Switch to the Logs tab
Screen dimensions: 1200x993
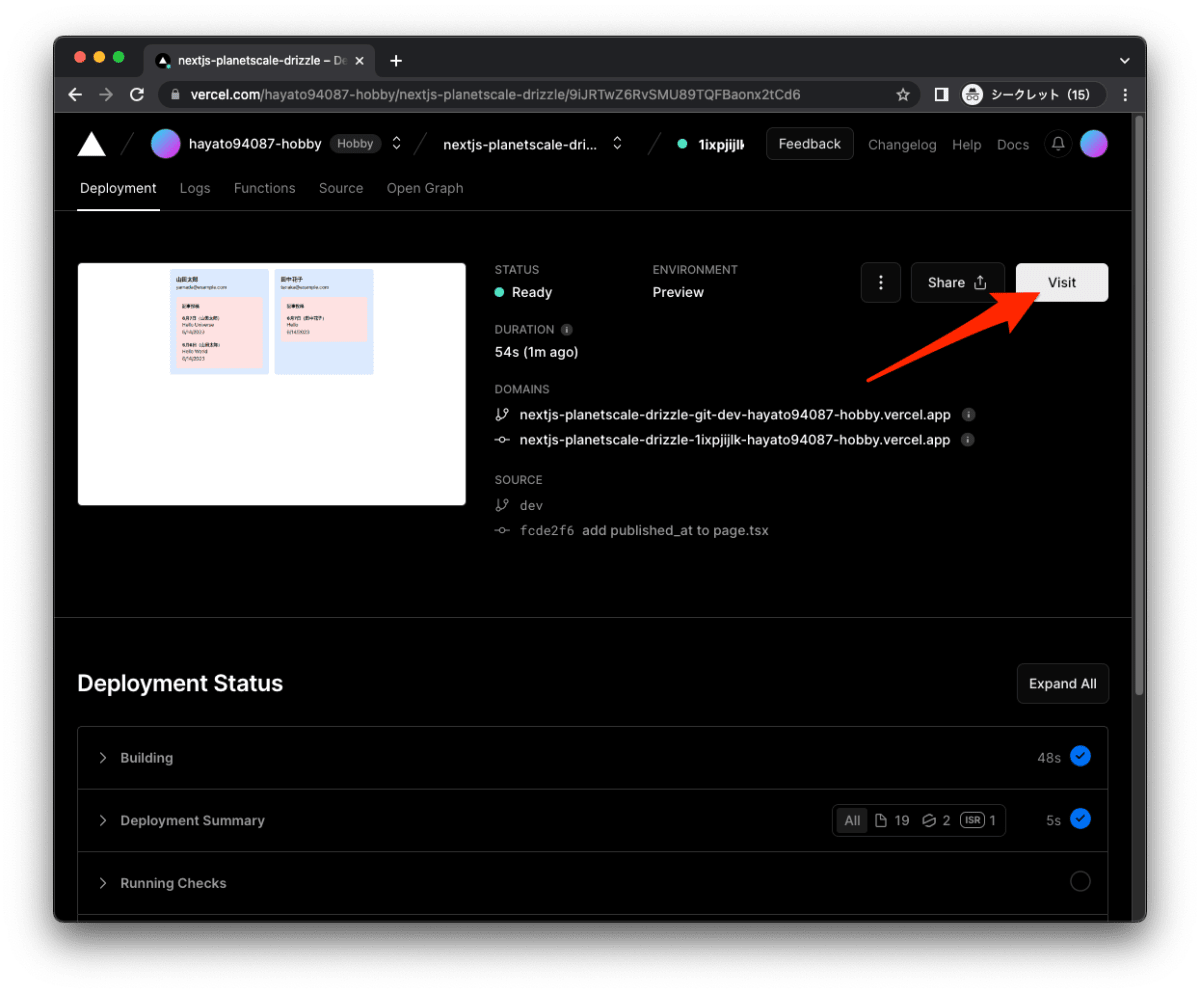195,188
